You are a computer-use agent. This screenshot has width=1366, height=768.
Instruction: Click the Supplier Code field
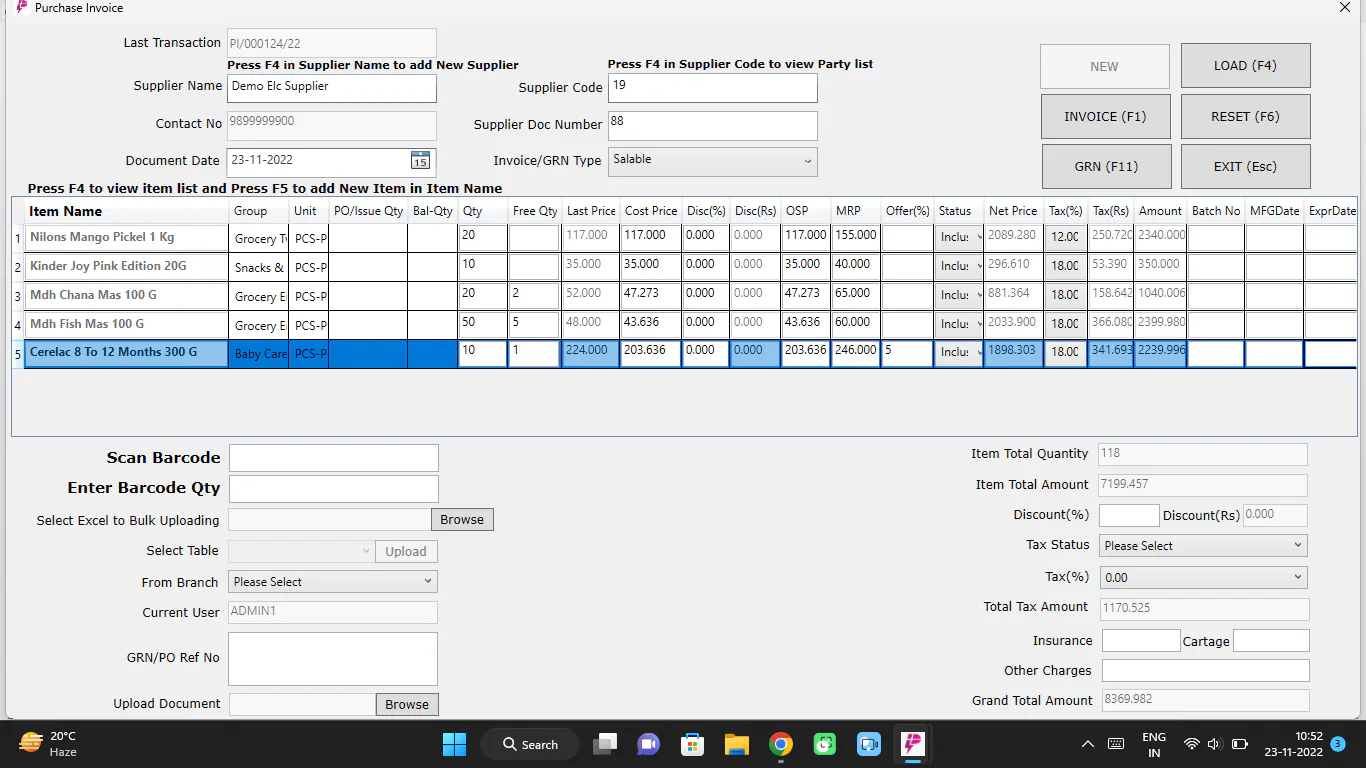pyautogui.click(x=712, y=88)
